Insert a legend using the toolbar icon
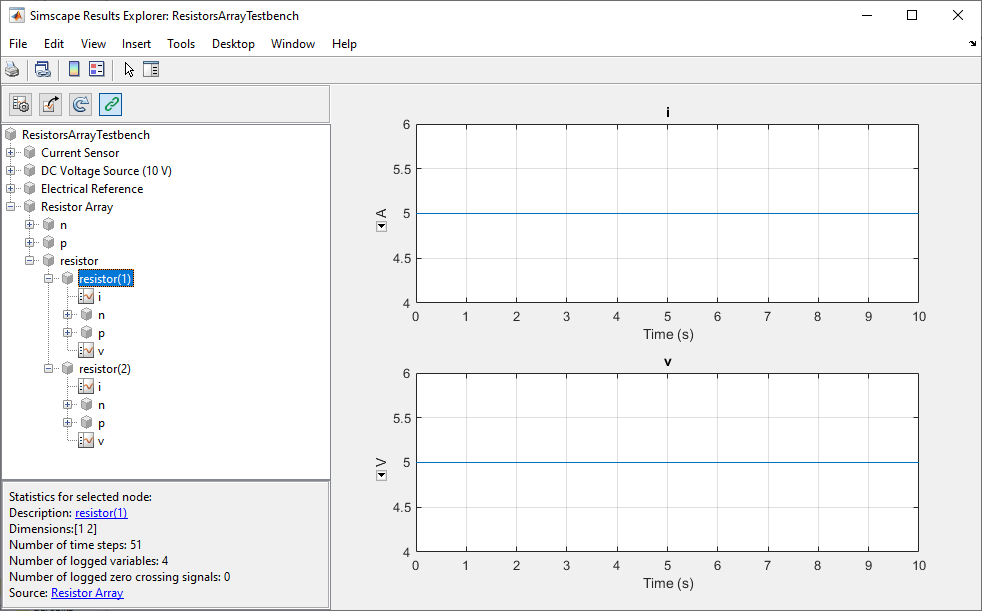 (96, 69)
